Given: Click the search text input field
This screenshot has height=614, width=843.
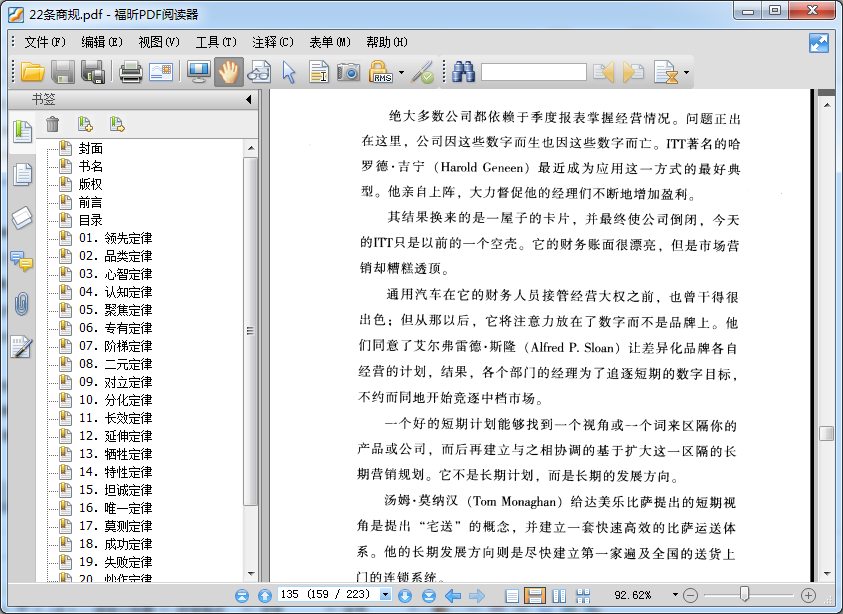Looking at the screenshot, I should point(533,72).
